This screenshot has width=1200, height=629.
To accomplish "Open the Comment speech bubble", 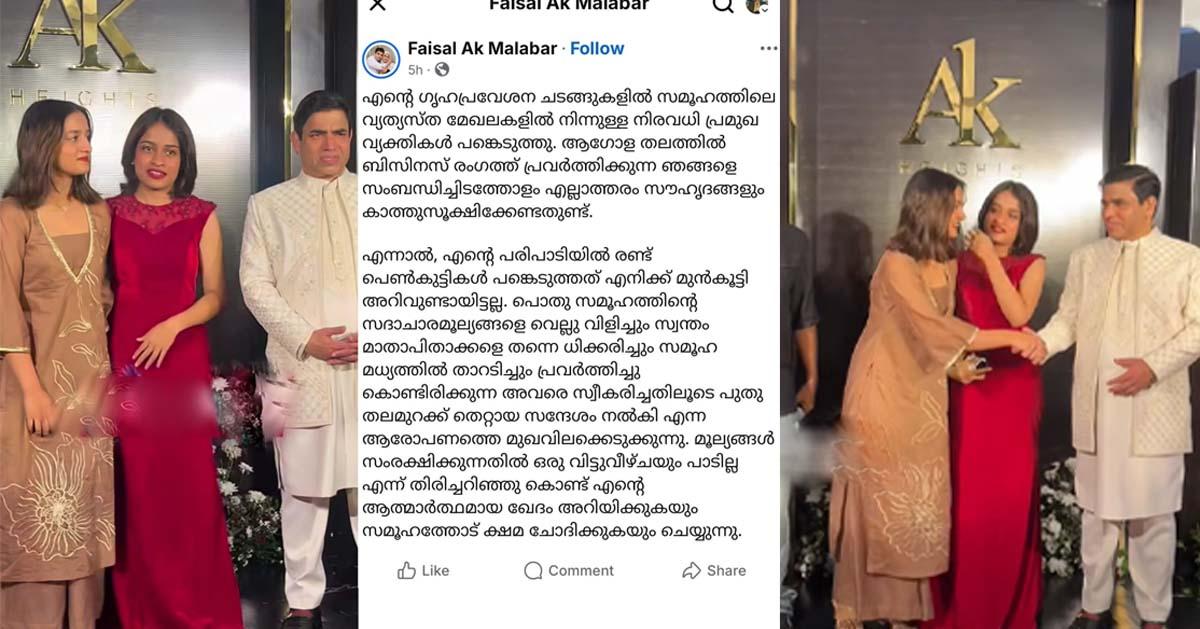I will click(x=569, y=570).
